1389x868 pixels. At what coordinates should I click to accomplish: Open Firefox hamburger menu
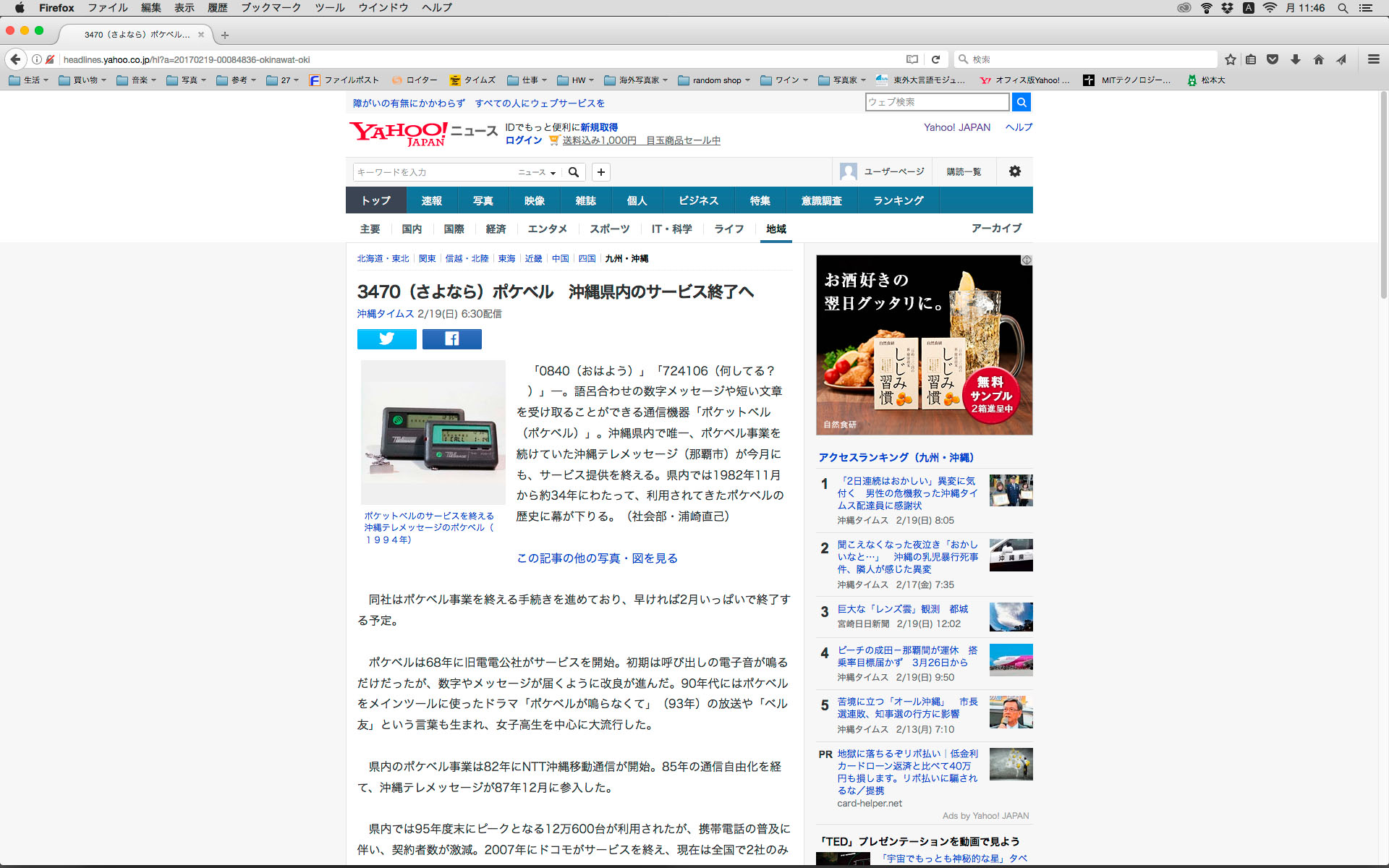[1373, 59]
